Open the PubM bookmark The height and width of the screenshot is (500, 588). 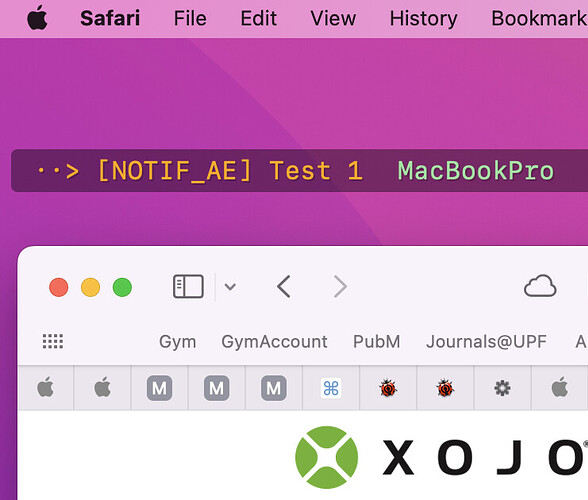coord(376,341)
